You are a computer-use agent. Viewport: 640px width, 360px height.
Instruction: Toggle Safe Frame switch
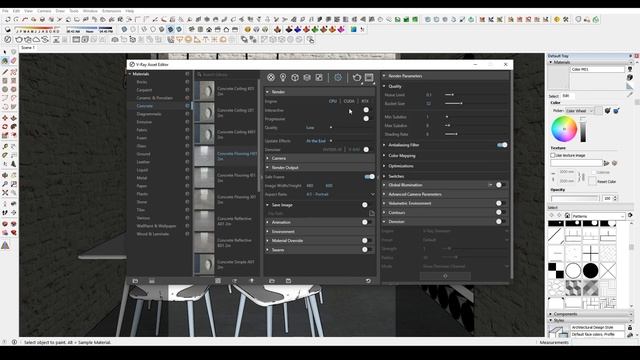pyautogui.click(x=370, y=177)
